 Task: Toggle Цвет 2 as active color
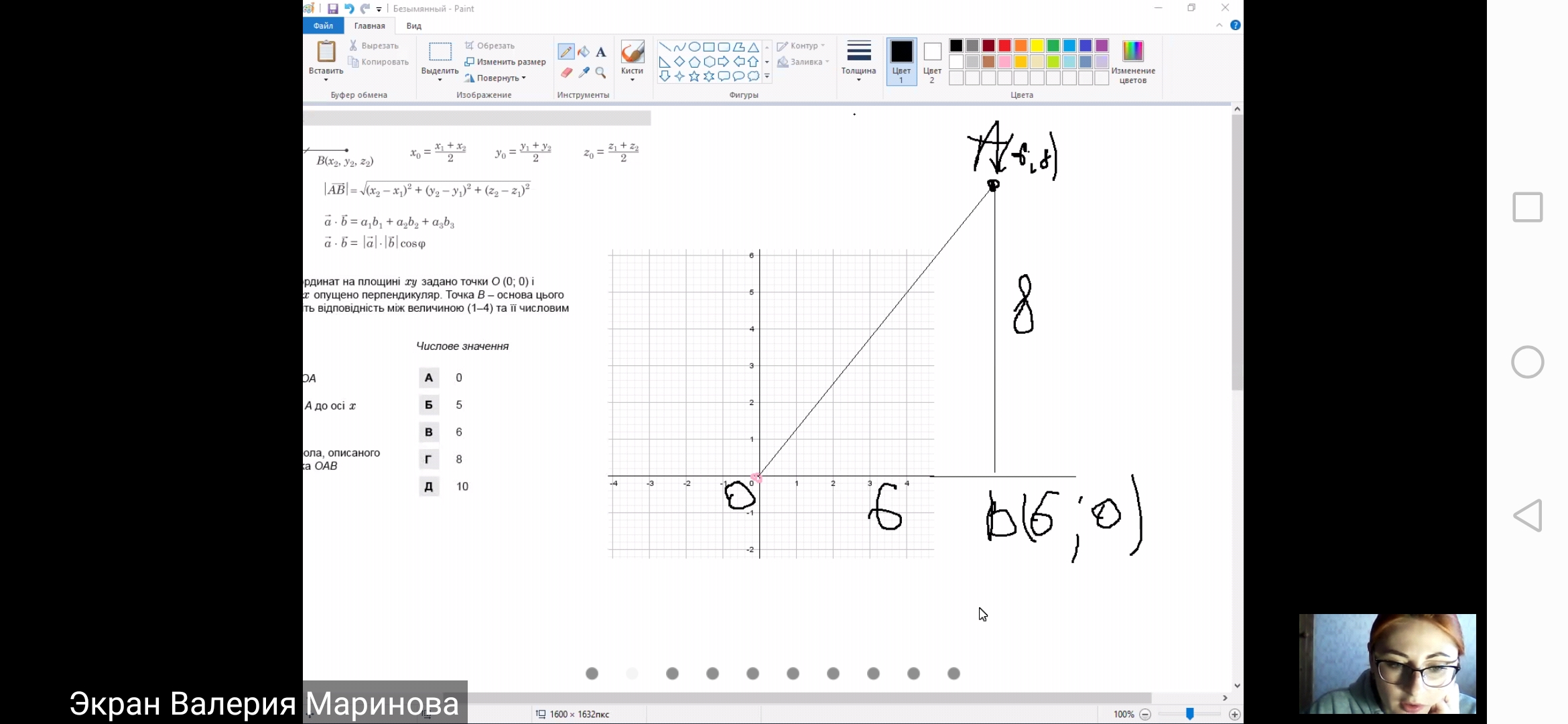932,60
